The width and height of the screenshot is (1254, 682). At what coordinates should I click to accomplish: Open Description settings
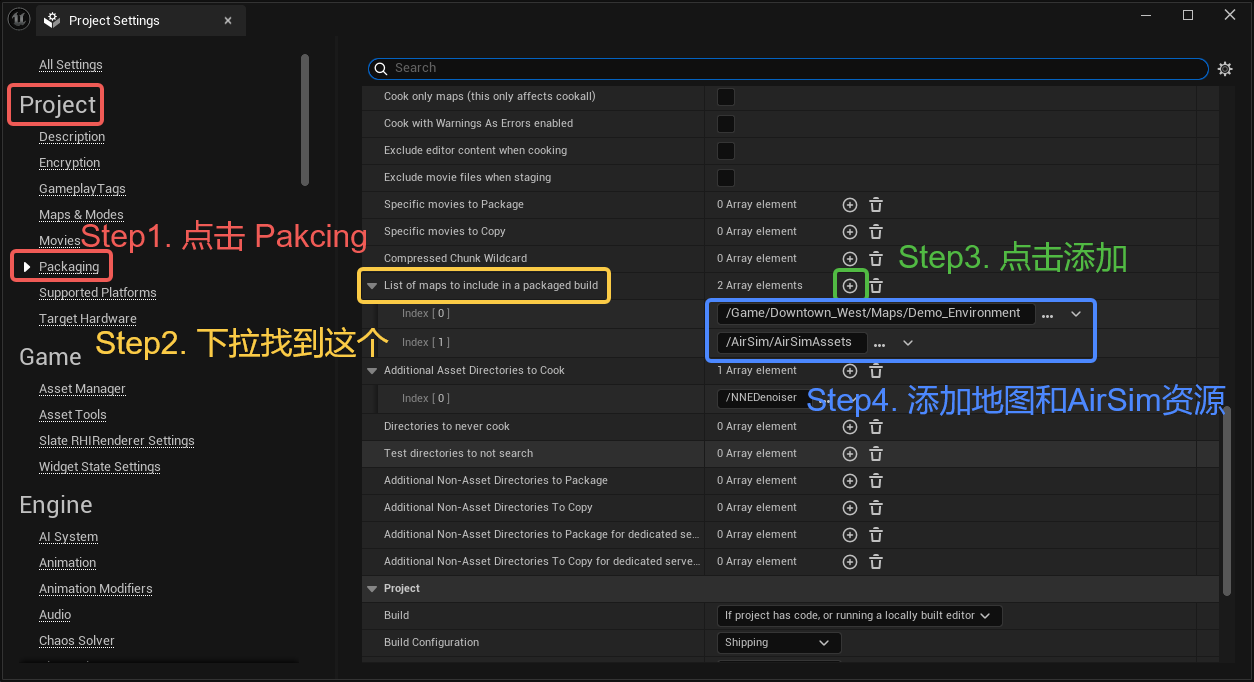click(x=72, y=137)
